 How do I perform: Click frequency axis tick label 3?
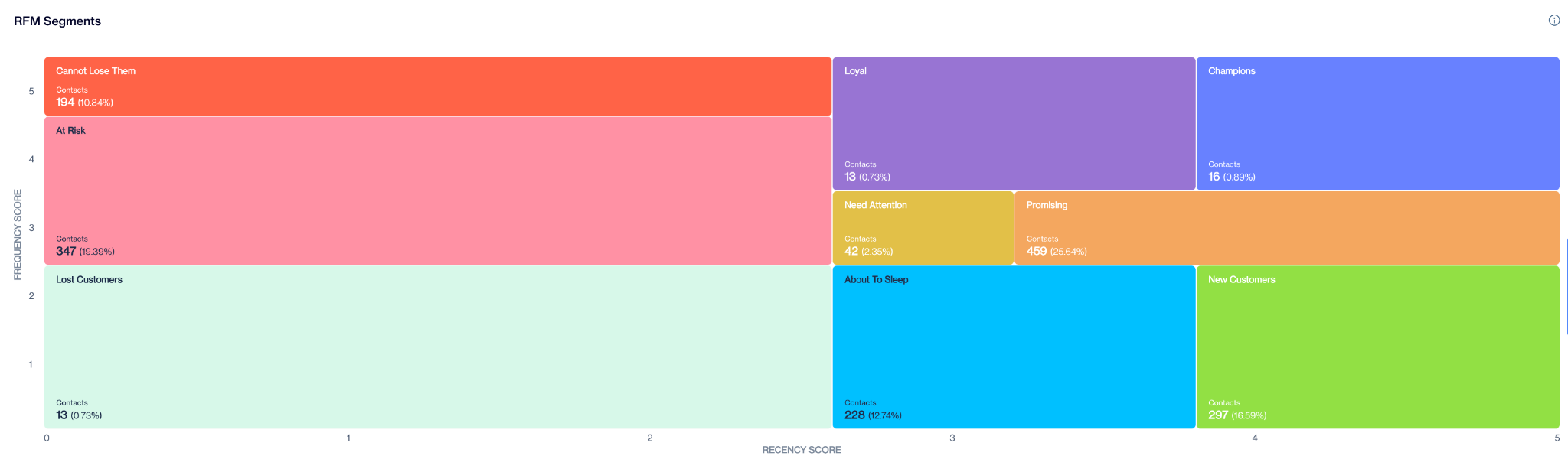tap(31, 228)
